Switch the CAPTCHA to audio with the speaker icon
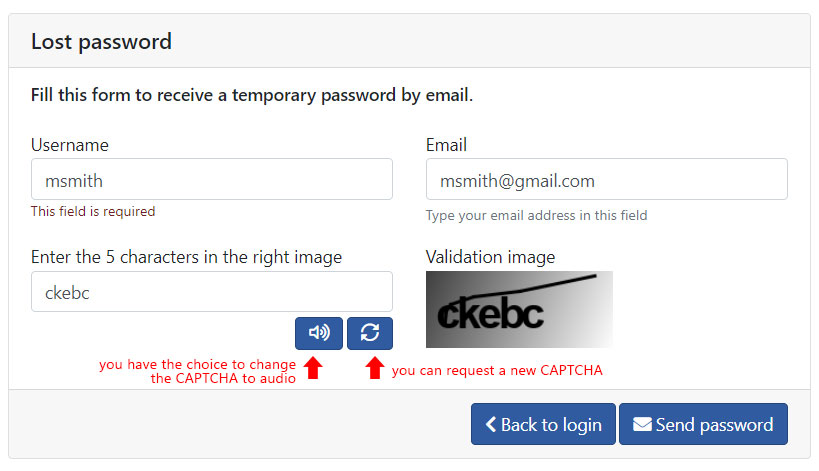This screenshot has height=471, width=819. pyautogui.click(x=319, y=333)
